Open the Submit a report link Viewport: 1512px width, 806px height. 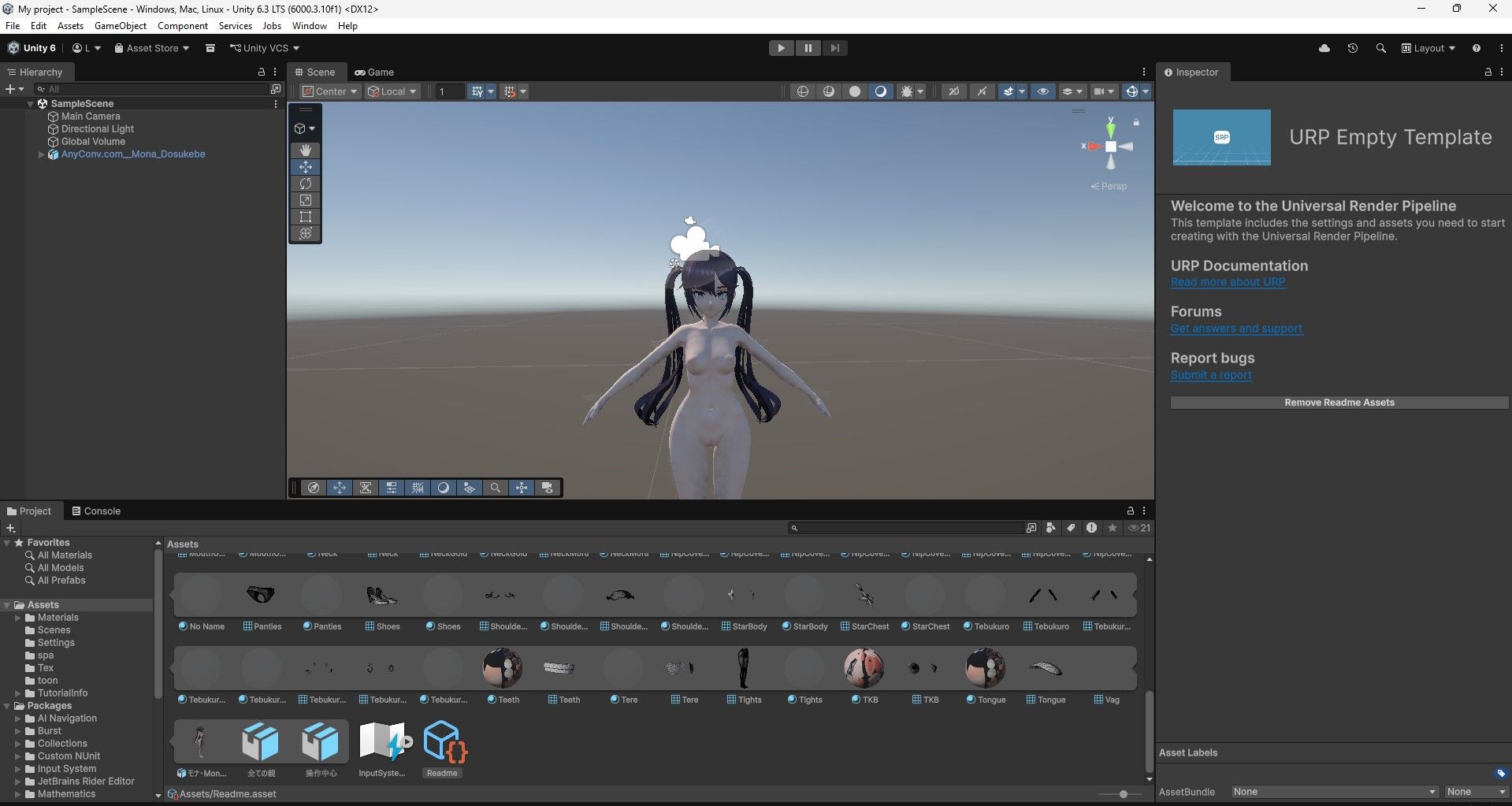point(1211,375)
